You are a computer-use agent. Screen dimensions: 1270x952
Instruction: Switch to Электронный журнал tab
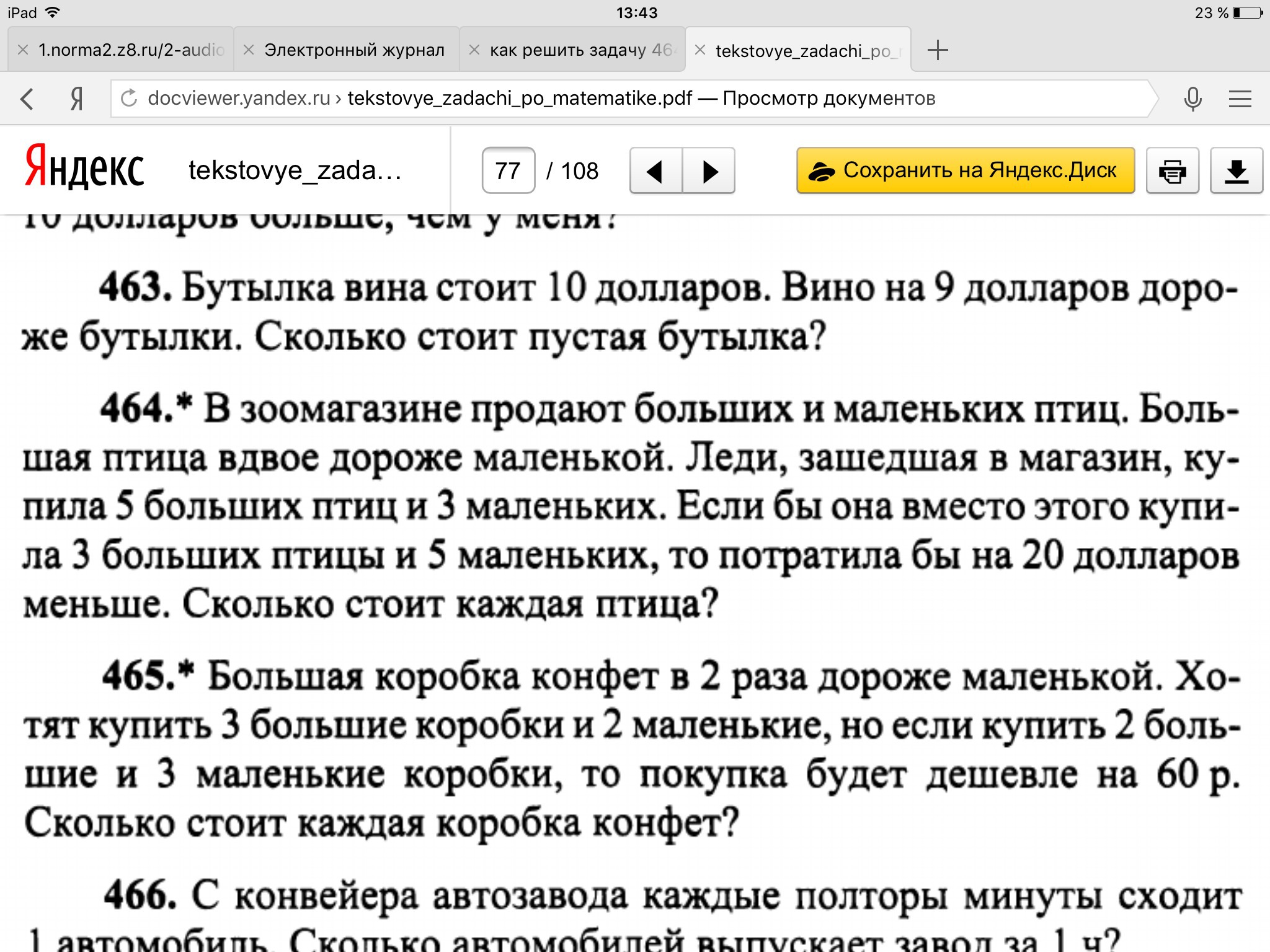coord(354,50)
